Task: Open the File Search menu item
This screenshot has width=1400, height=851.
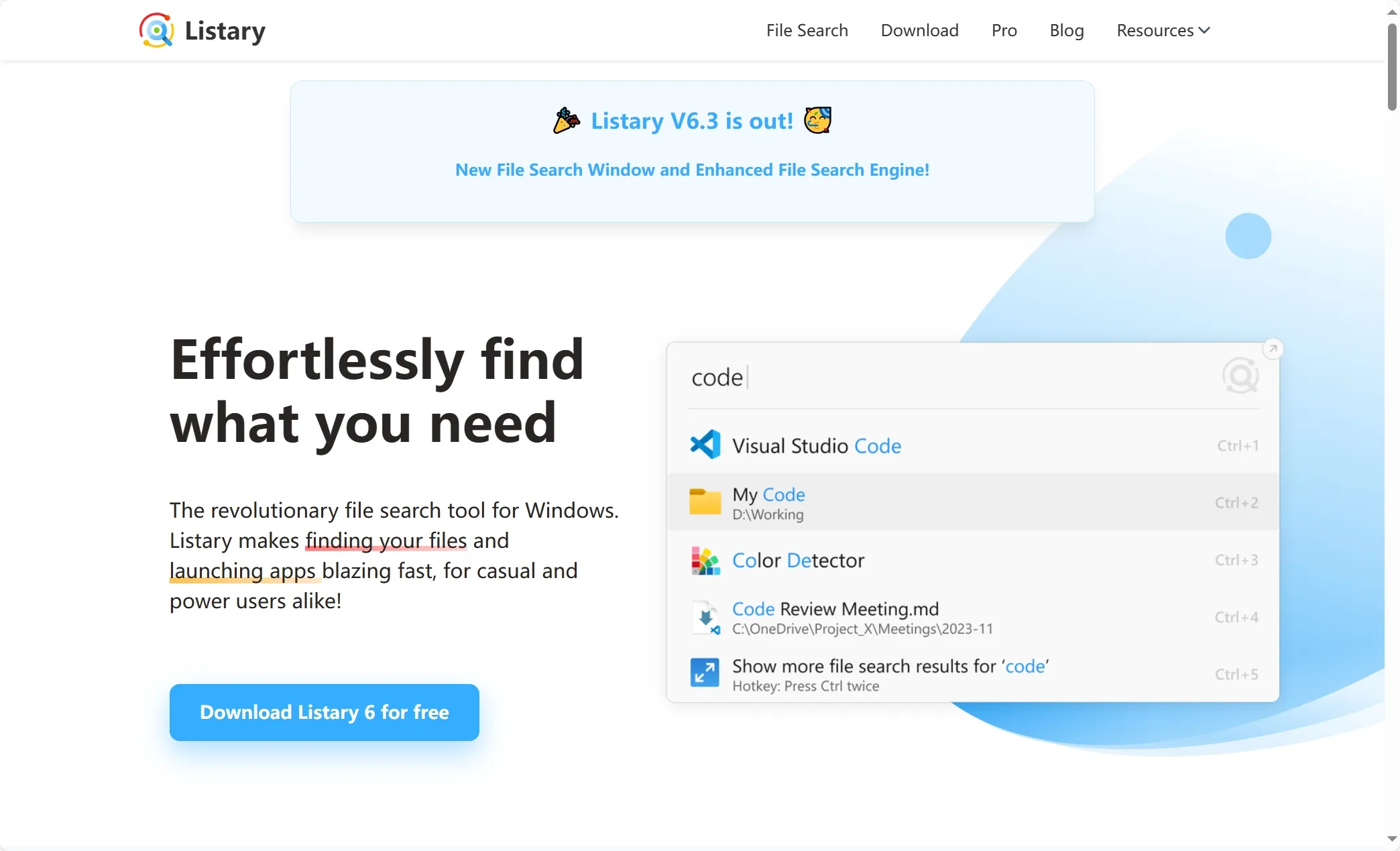Action: pyautogui.click(x=807, y=30)
